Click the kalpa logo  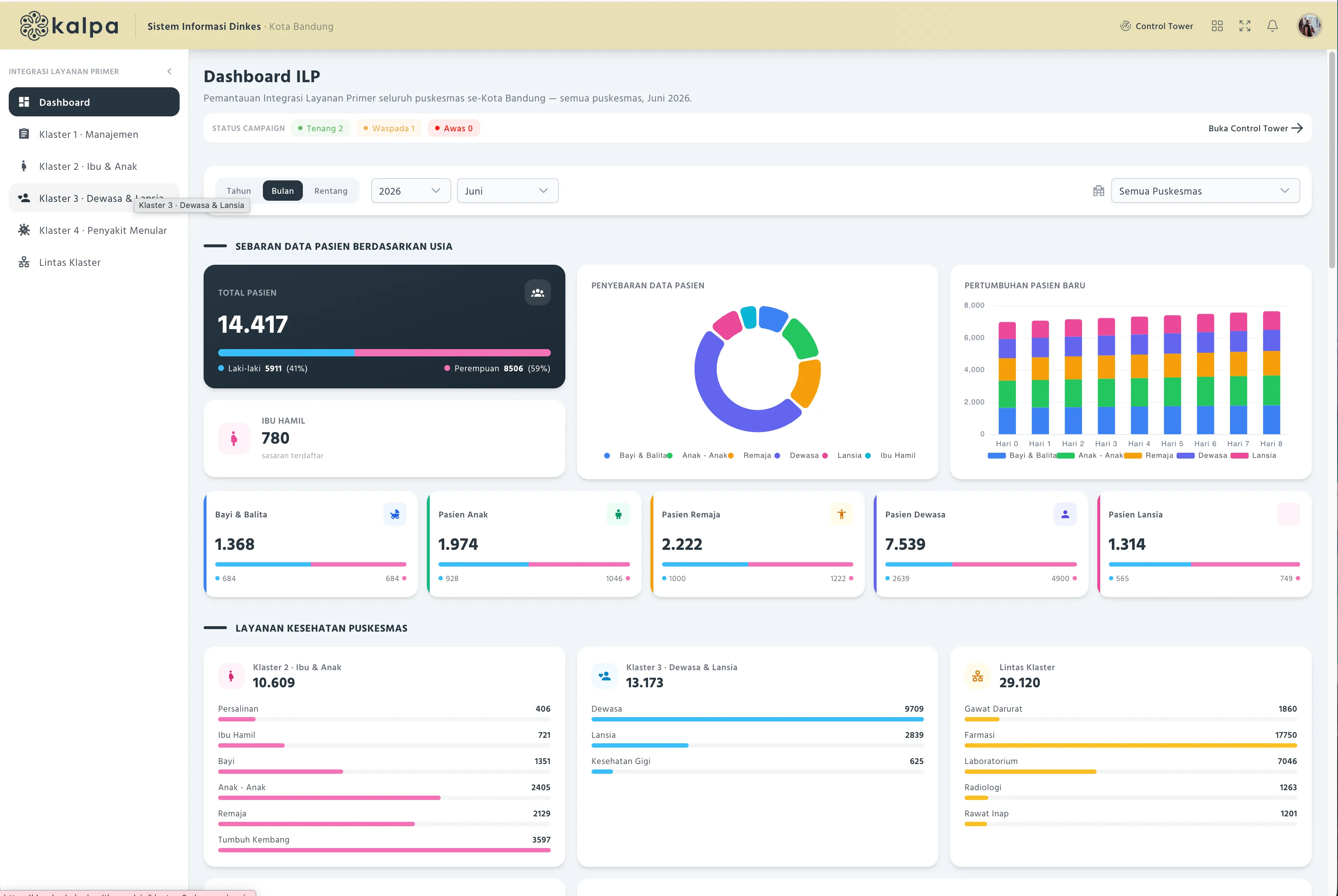pos(69,26)
